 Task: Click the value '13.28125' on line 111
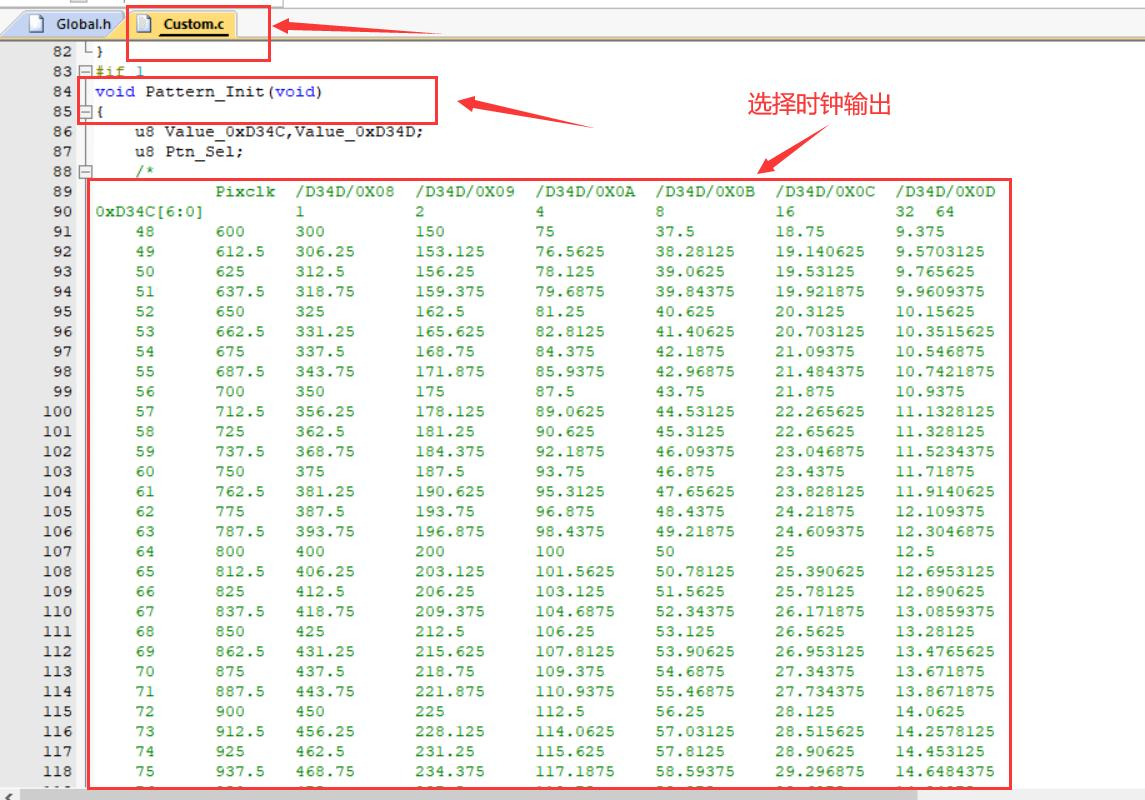click(935, 632)
